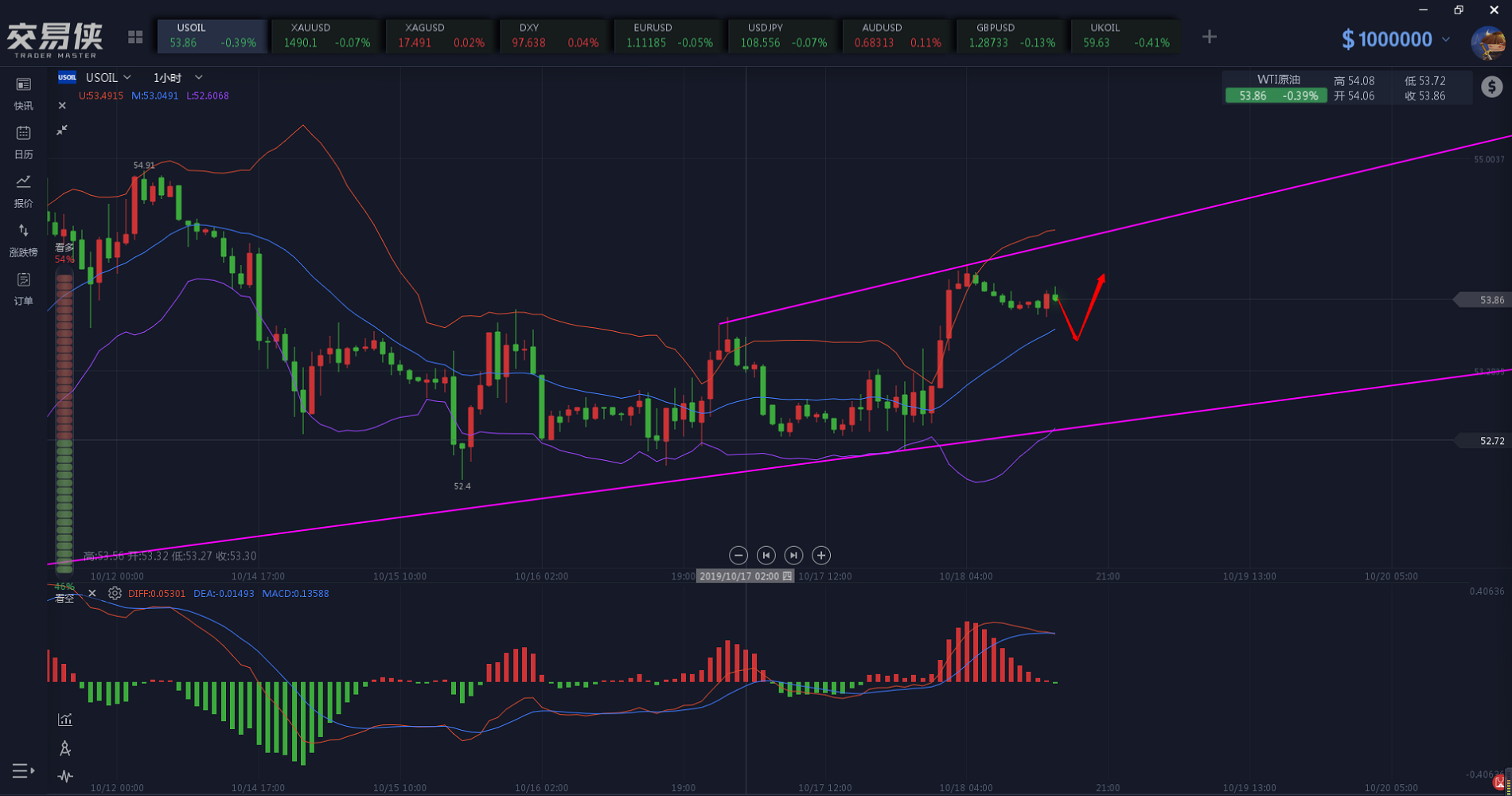Click the $1000000 account balance
The height and width of the screenshot is (796, 1512).
click(x=1387, y=39)
